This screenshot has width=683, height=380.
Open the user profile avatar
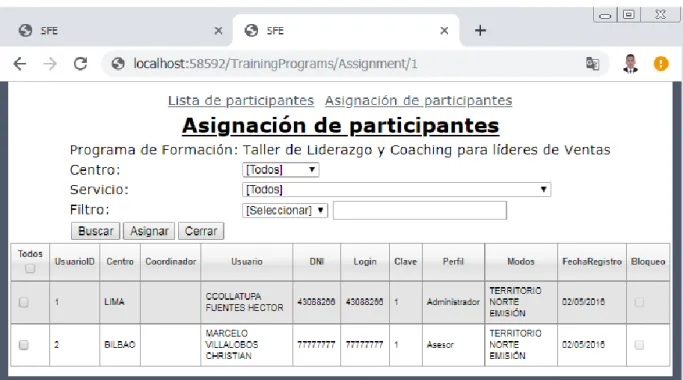pyautogui.click(x=630, y=64)
